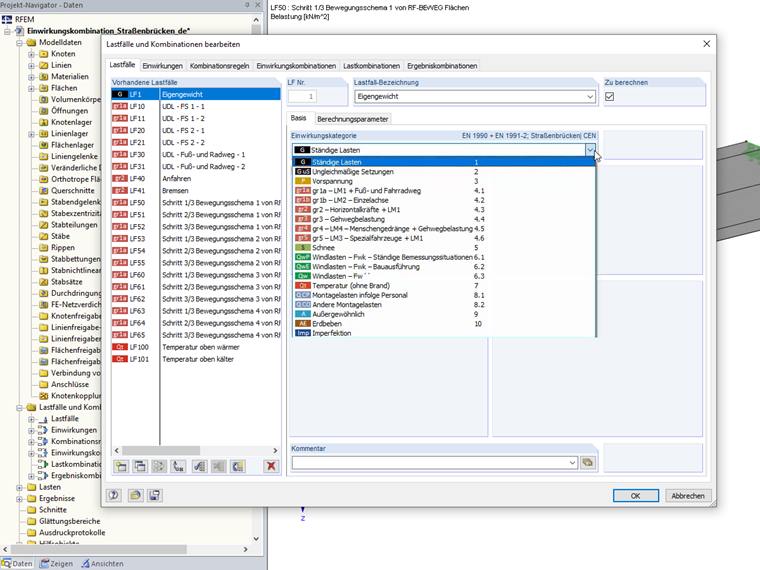760x570 pixels.
Task: Click the Materialien icon in navigator
Action: coord(44,77)
